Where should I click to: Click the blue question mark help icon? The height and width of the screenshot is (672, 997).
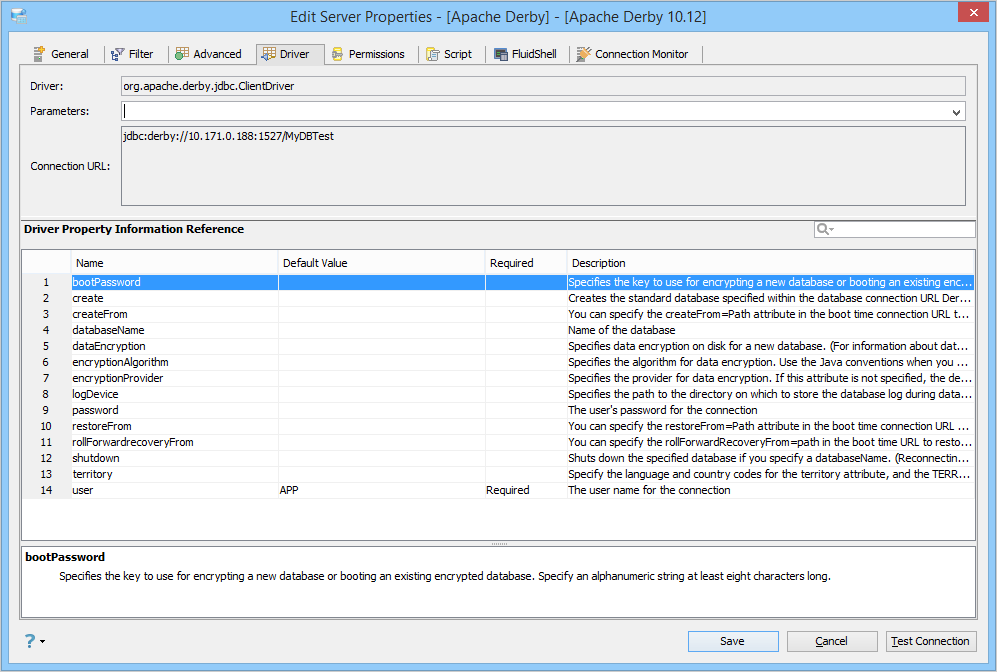pyautogui.click(x=30, y=641)
